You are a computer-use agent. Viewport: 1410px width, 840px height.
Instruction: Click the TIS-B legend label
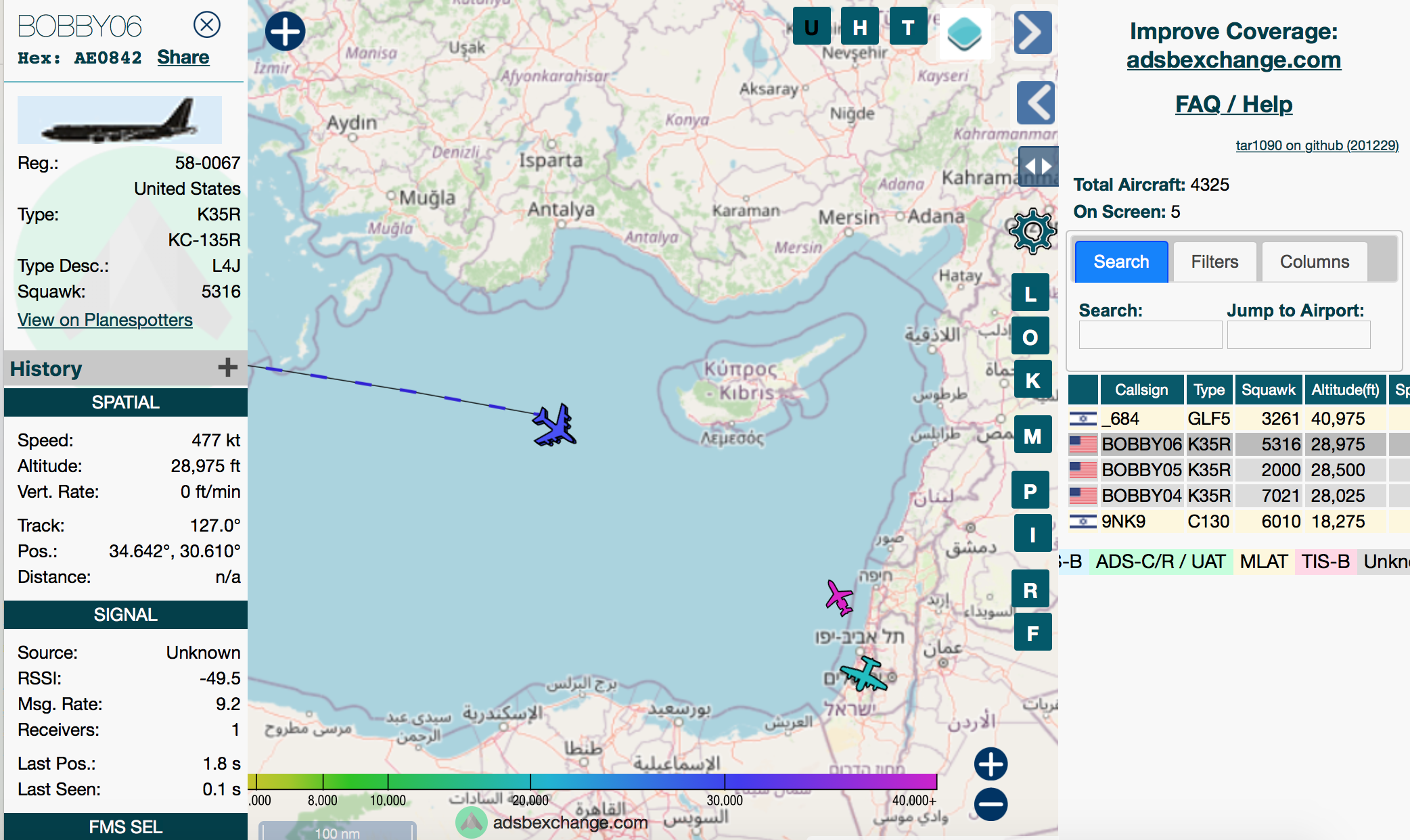(1325, 561)
